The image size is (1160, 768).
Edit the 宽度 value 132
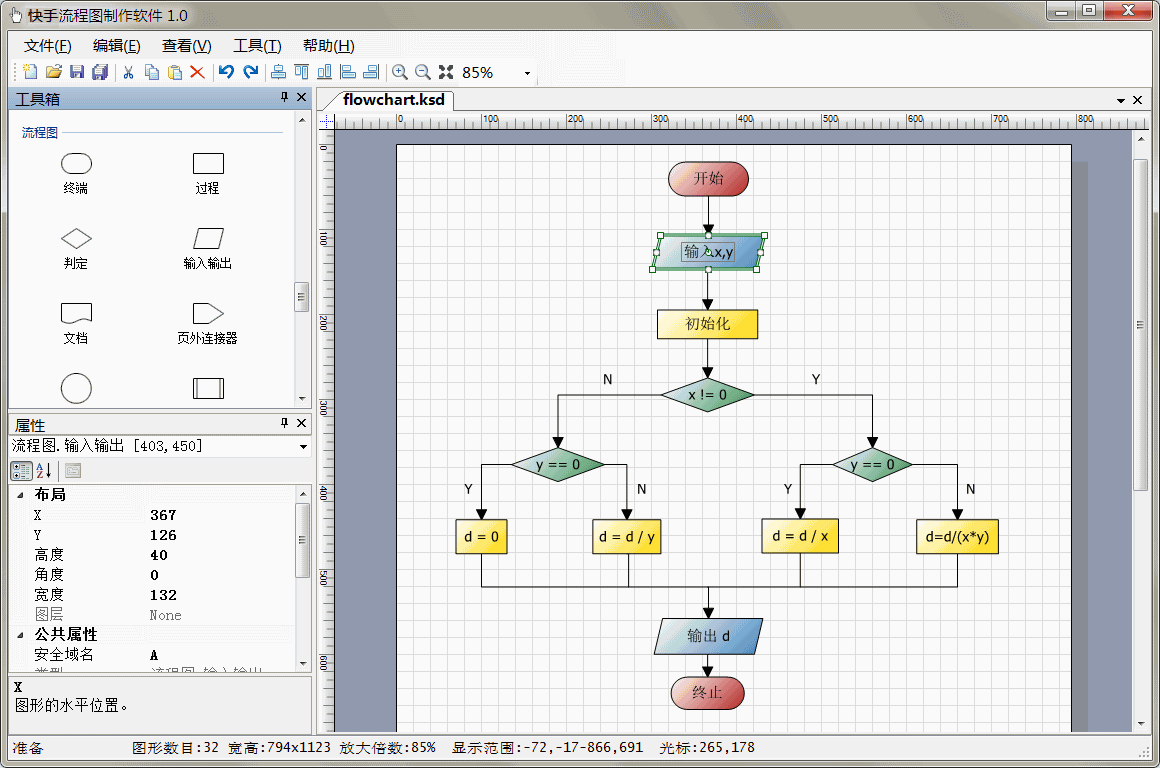tap(221, 595)
